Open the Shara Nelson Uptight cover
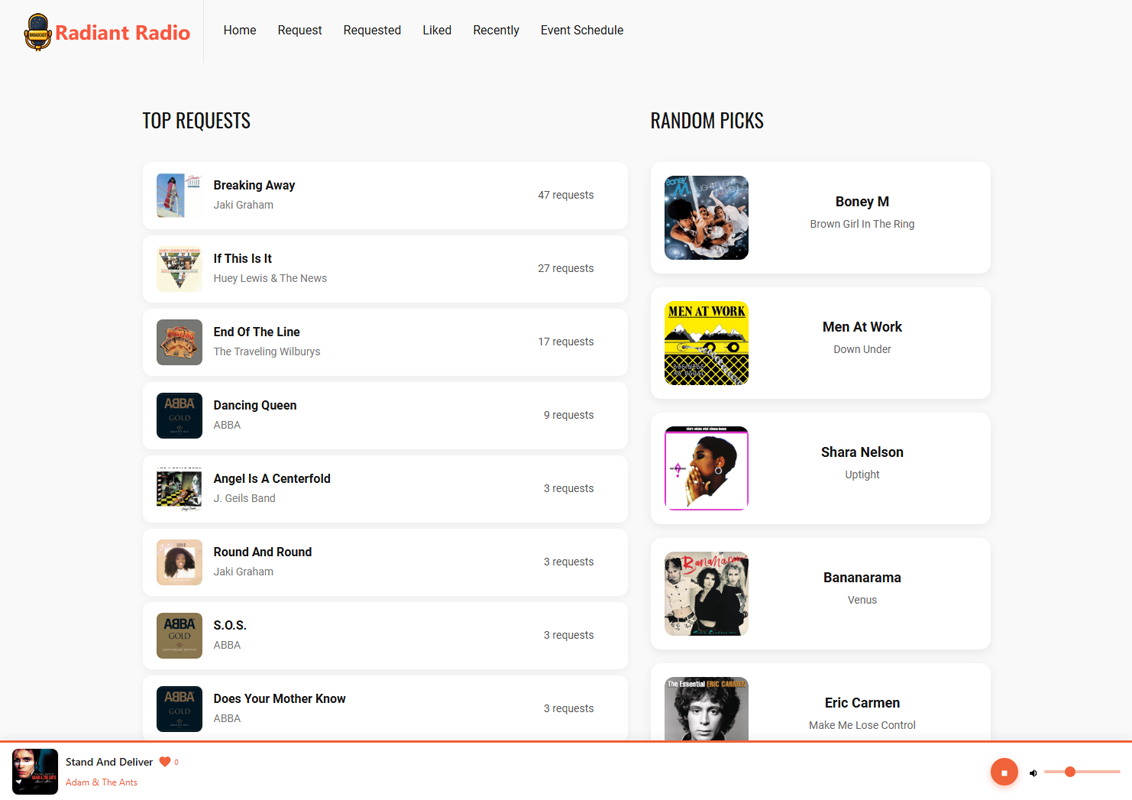The image size is (1132, 800). point(706,468)
